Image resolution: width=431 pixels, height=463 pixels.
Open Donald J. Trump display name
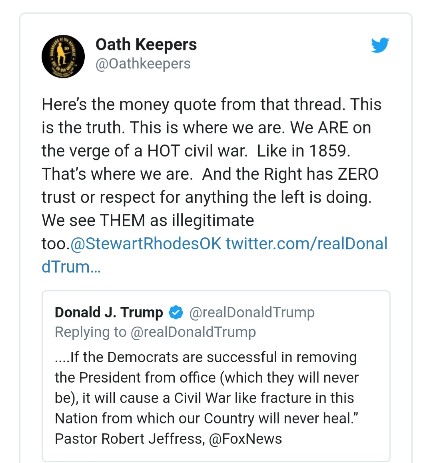tap(109, 313)
